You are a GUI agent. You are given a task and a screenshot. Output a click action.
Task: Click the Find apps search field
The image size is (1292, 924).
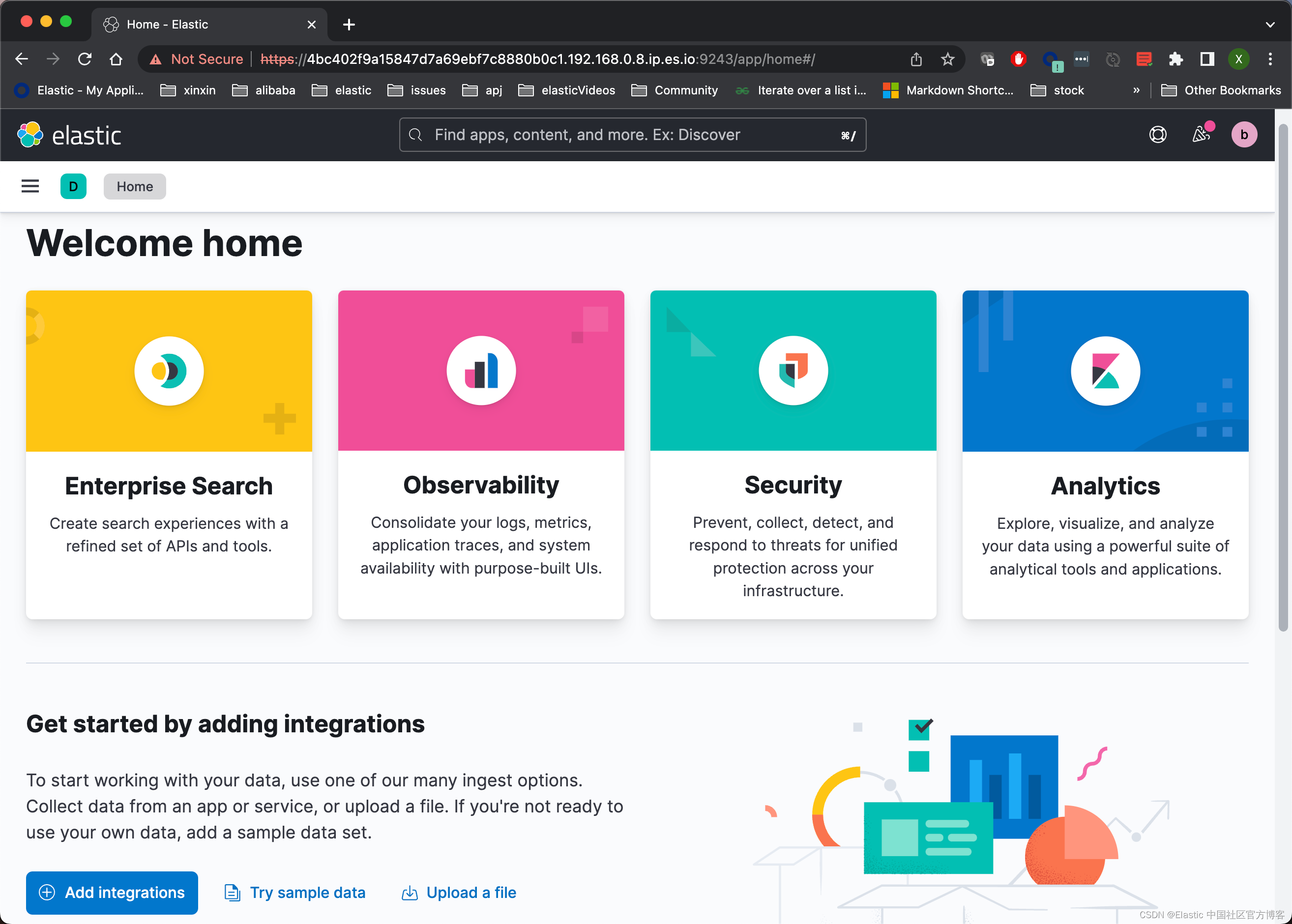click(632, 134)
